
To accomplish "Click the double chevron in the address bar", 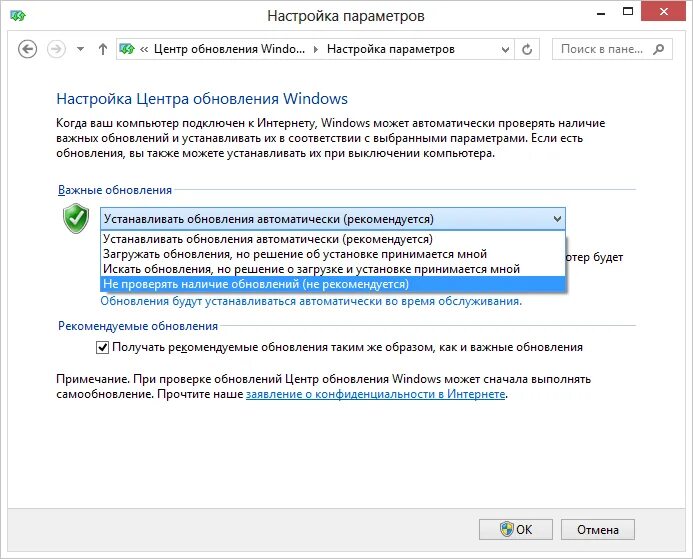I will click(144, 49).
